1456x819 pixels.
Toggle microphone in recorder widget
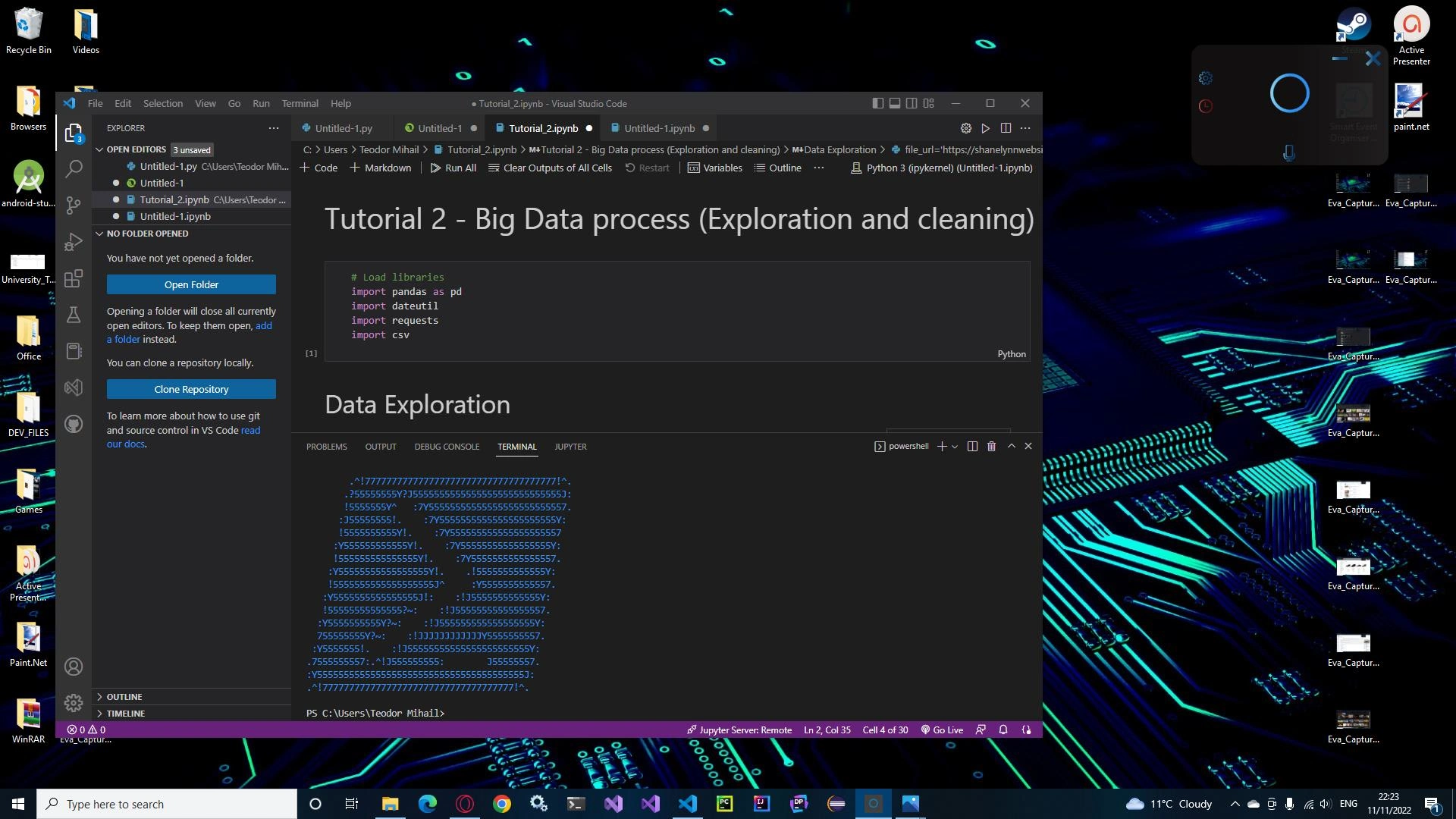(1289, 153)
